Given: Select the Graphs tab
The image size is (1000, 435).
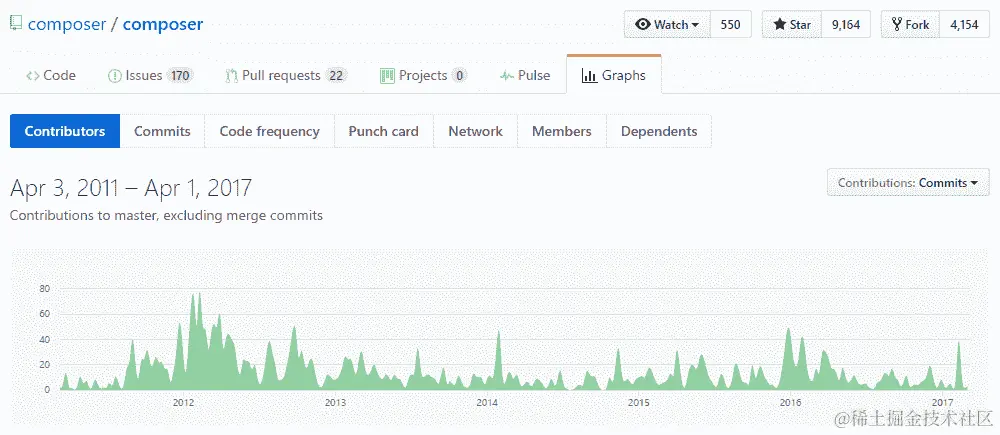Looking at the screenshot, I should tap(614, 75).
